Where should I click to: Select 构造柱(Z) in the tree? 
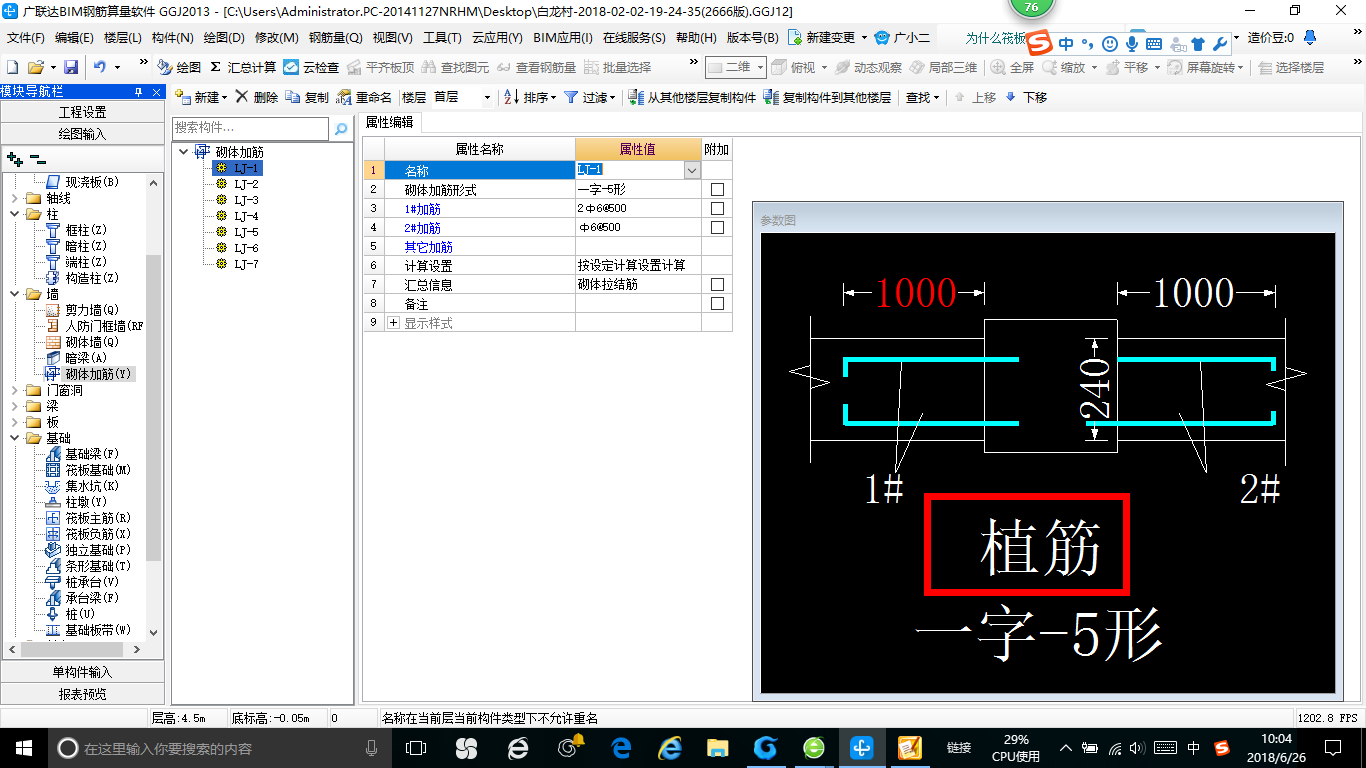coord(90,278)
